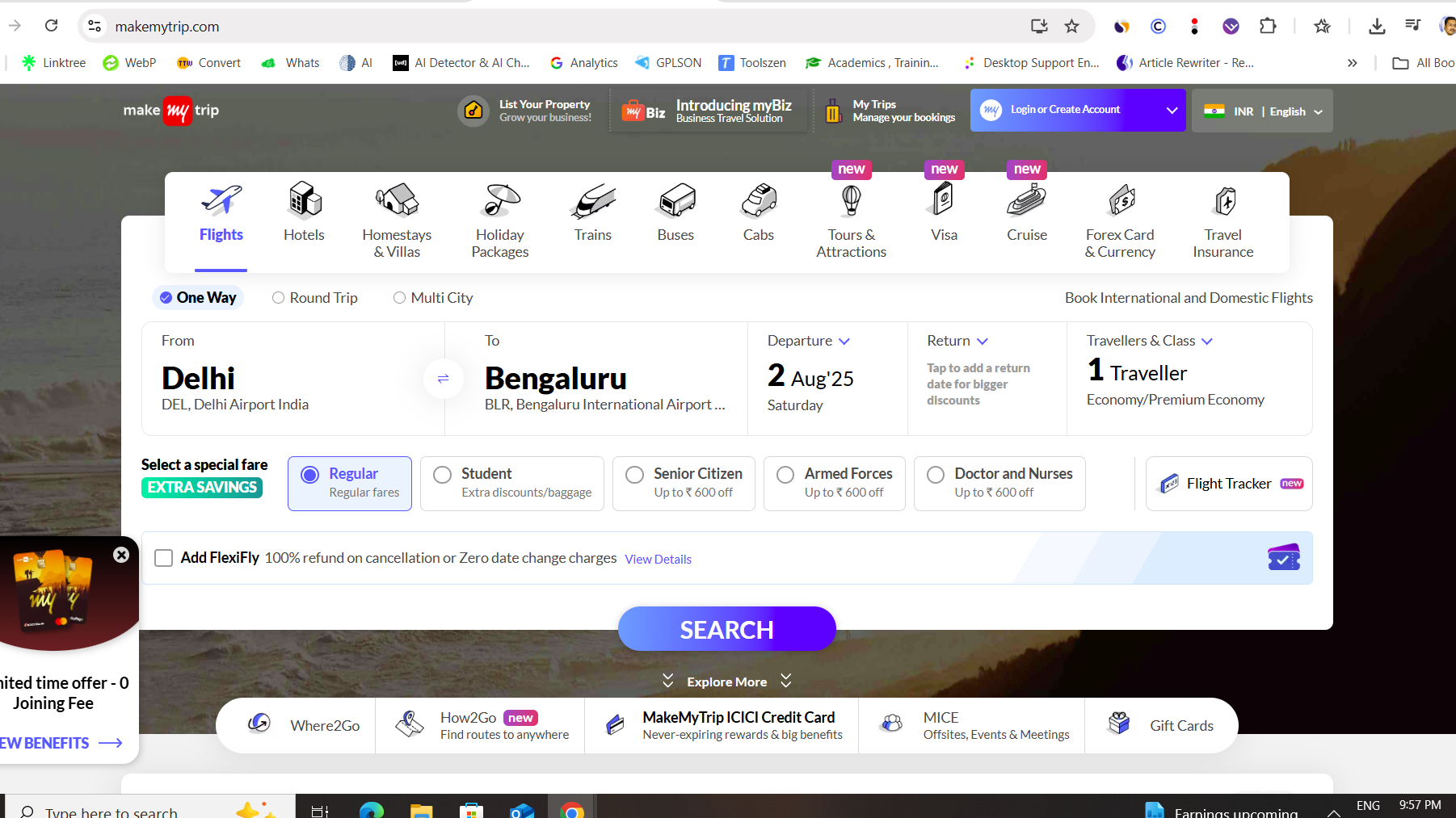
Task: Select Senior Citizen special fare
Action: point(684,483)
